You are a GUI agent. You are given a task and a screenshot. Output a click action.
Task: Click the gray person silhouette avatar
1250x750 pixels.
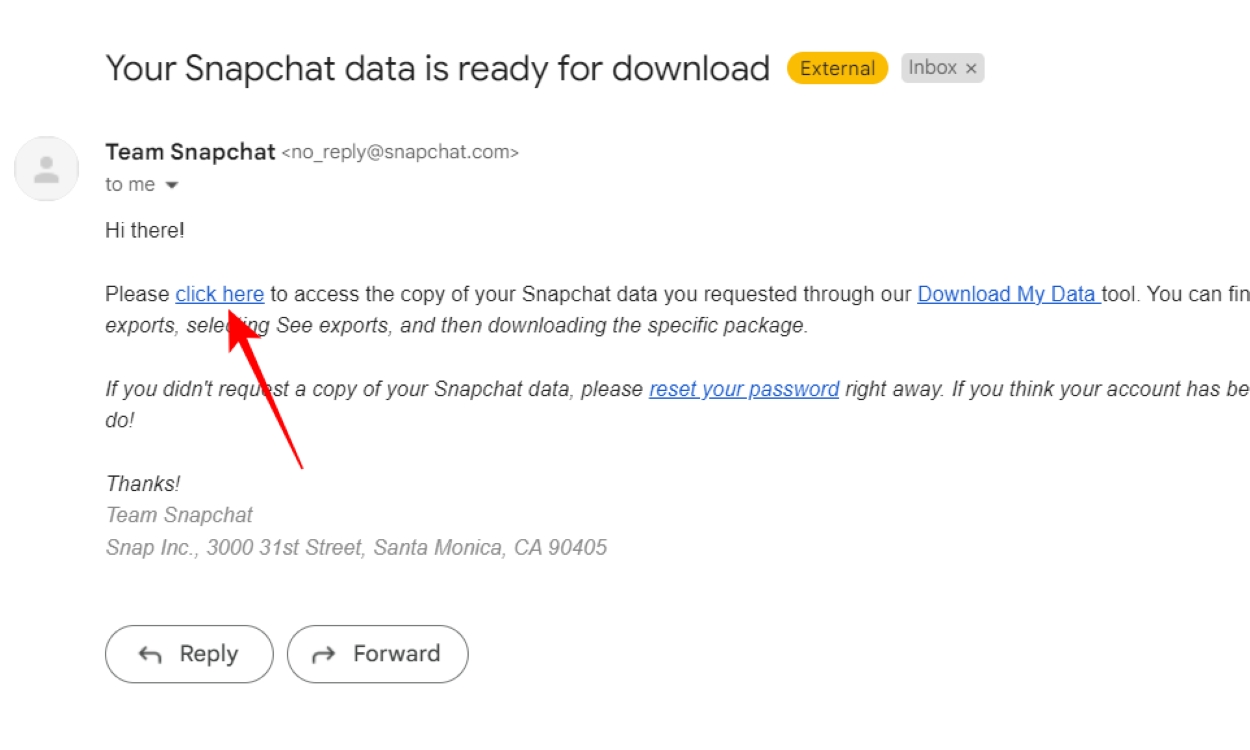(x=46, y=168)
